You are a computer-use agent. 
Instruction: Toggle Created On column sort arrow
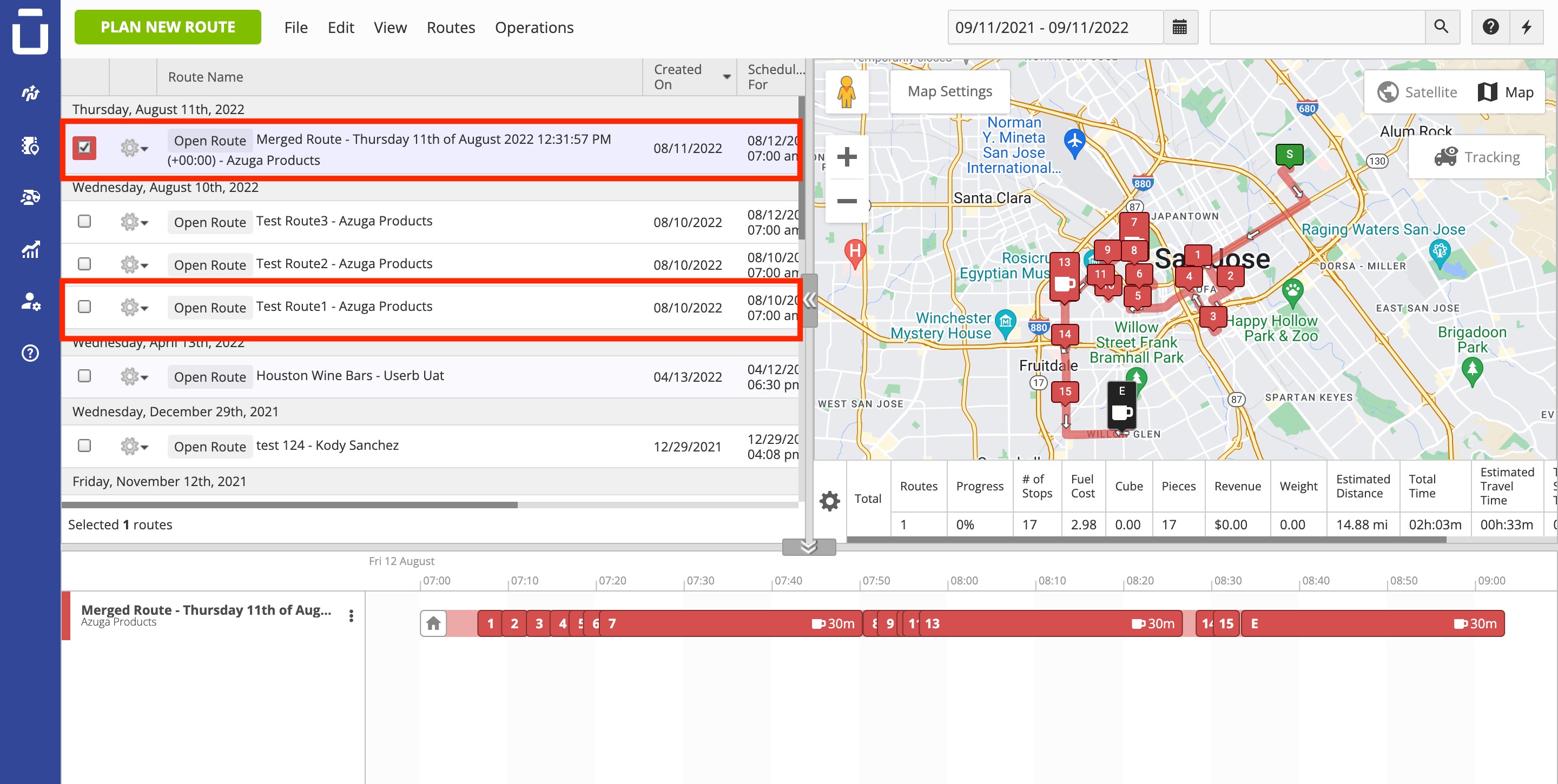727,77
